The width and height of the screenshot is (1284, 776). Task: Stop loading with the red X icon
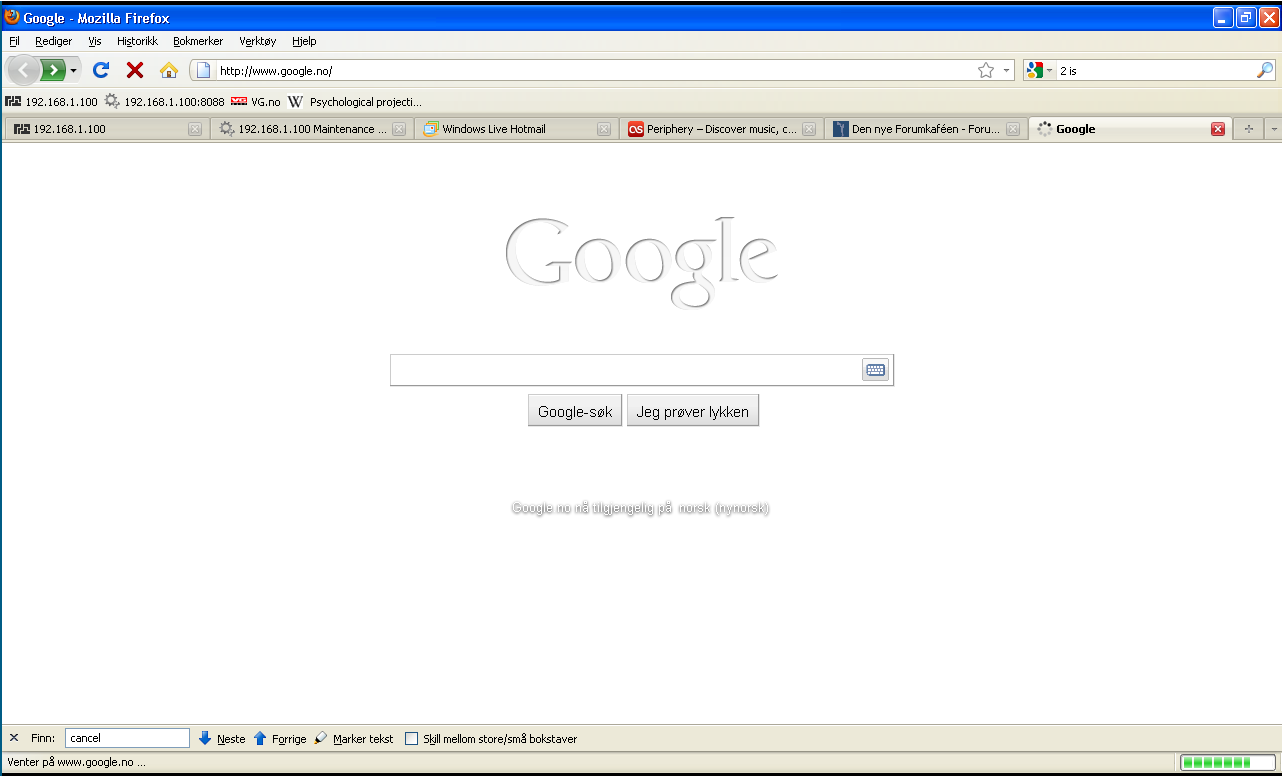click(135, 70)
